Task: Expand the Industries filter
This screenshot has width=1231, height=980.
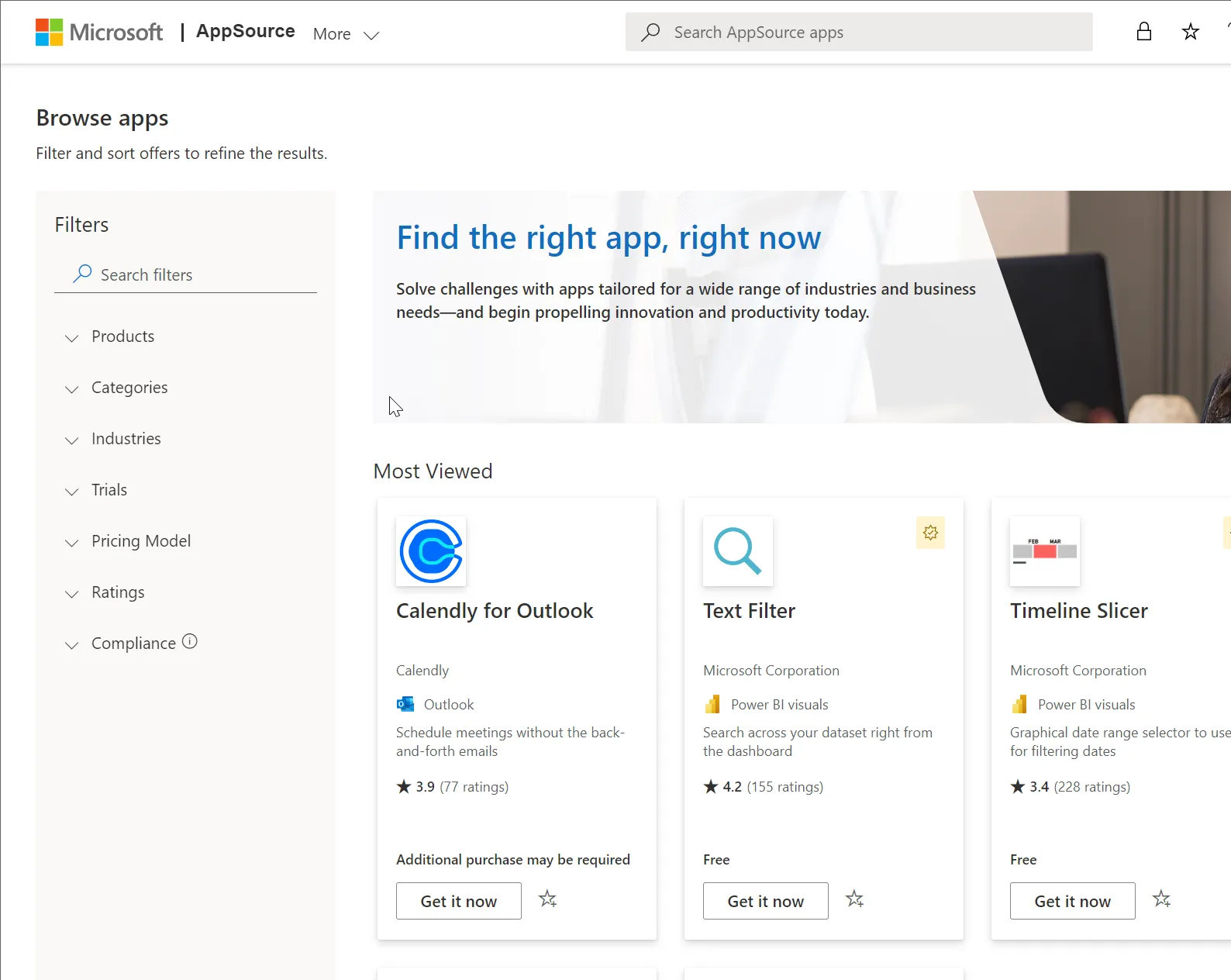Action: 113,439
